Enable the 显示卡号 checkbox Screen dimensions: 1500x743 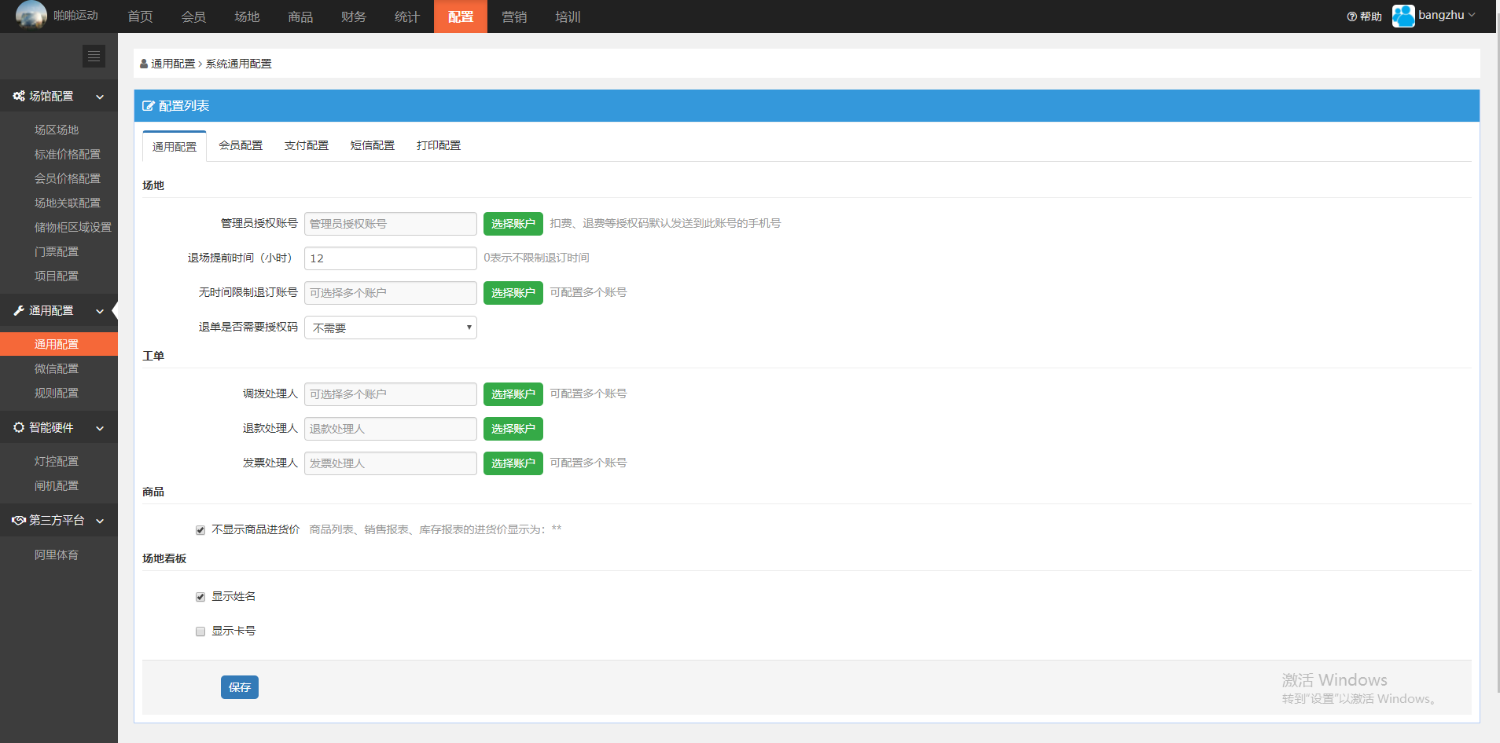(x=200, y=632)
